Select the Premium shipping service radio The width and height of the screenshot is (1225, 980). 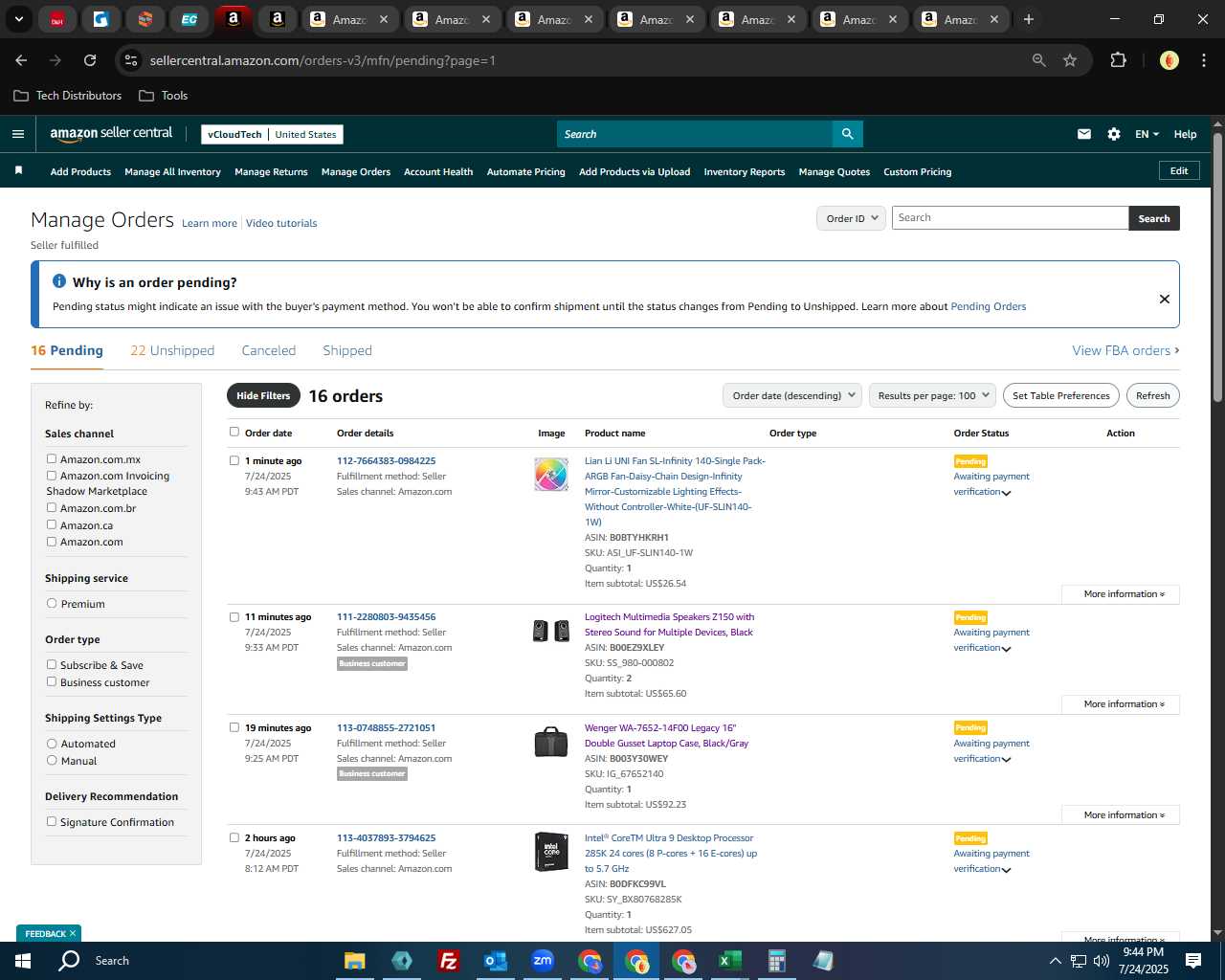pyautogui.click(x=52, y=604)
